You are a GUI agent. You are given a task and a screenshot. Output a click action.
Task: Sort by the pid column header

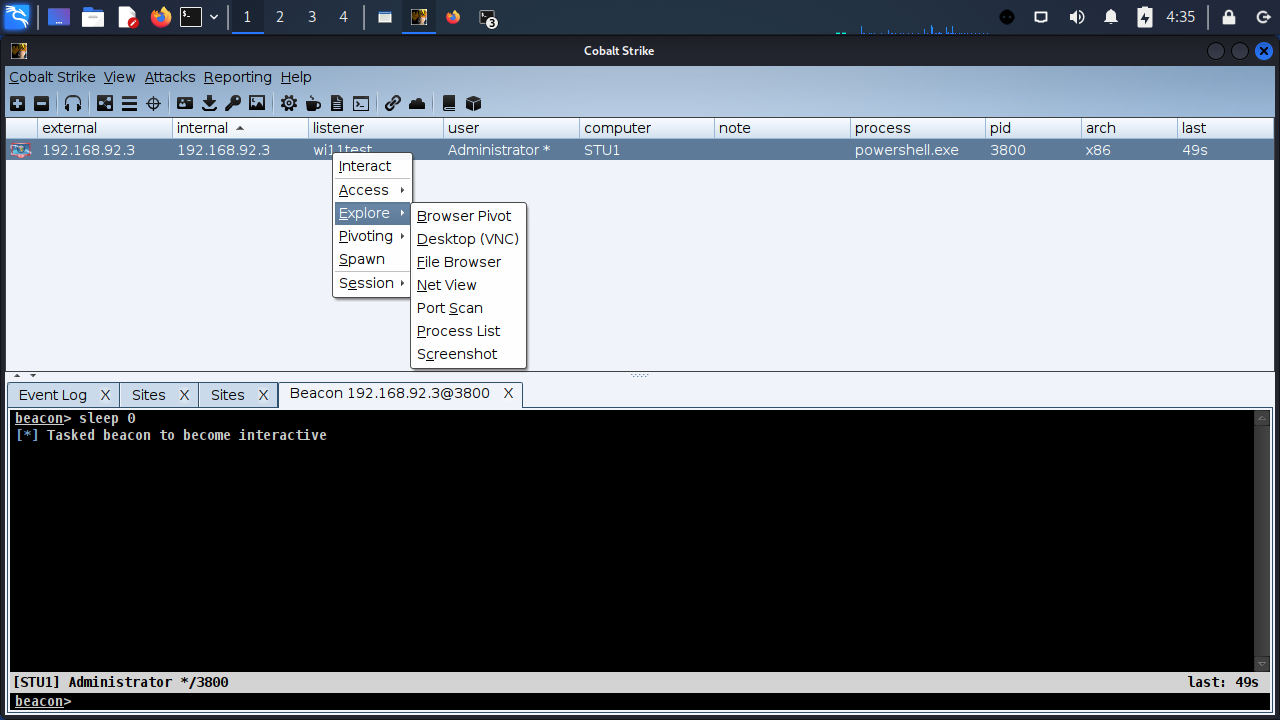point(1033,128)
